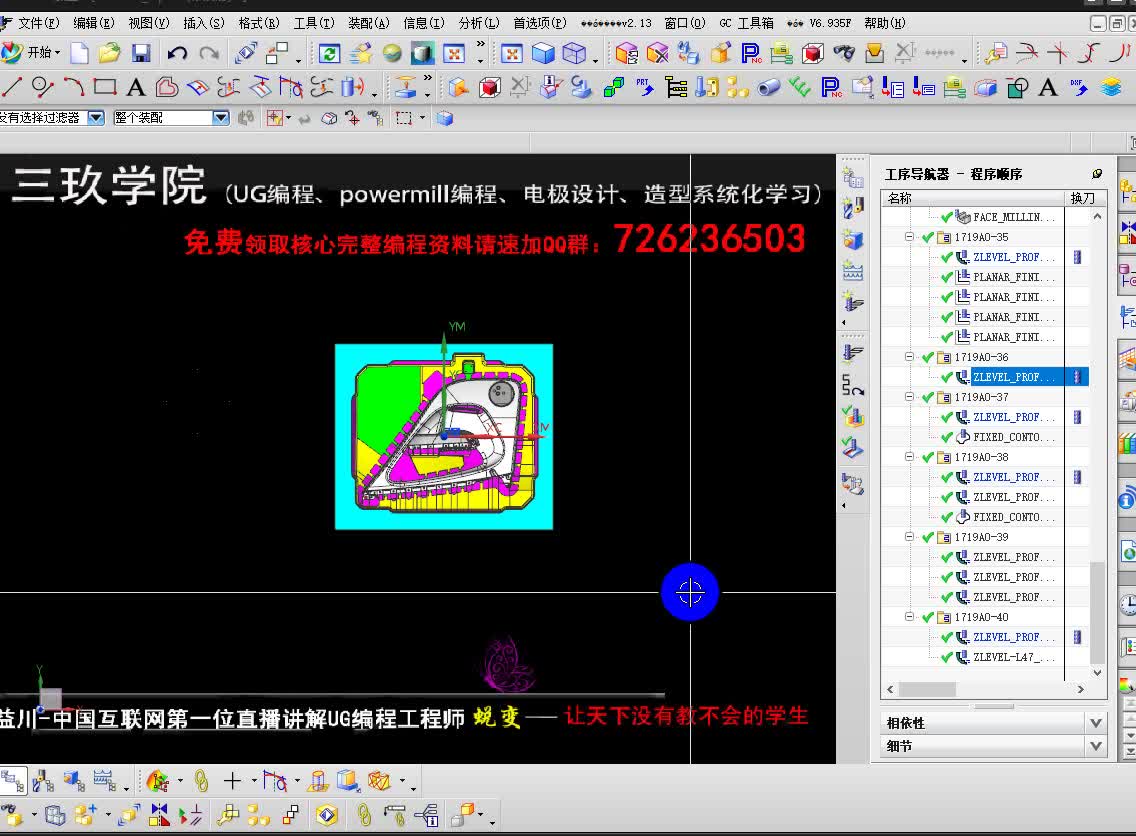Click the Save icon on the toolbar

click(x=141, y=54)
